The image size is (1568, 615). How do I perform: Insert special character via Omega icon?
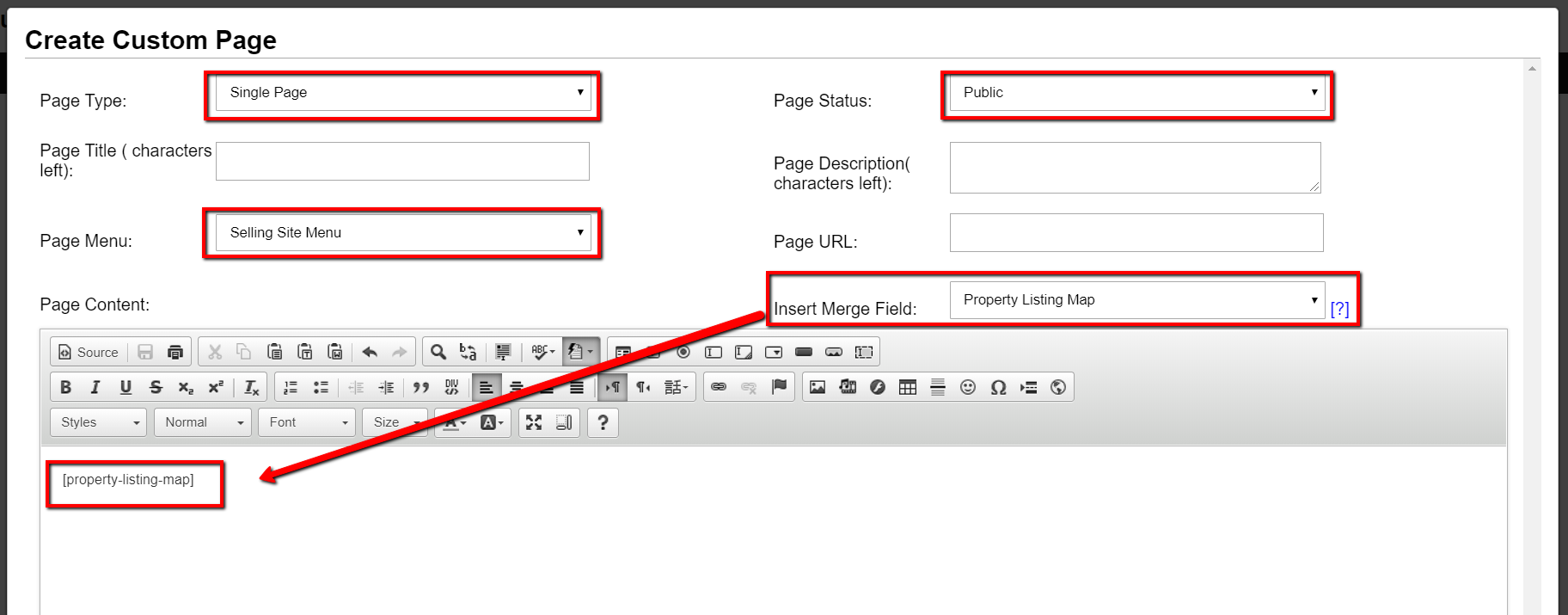coord(998,387)
